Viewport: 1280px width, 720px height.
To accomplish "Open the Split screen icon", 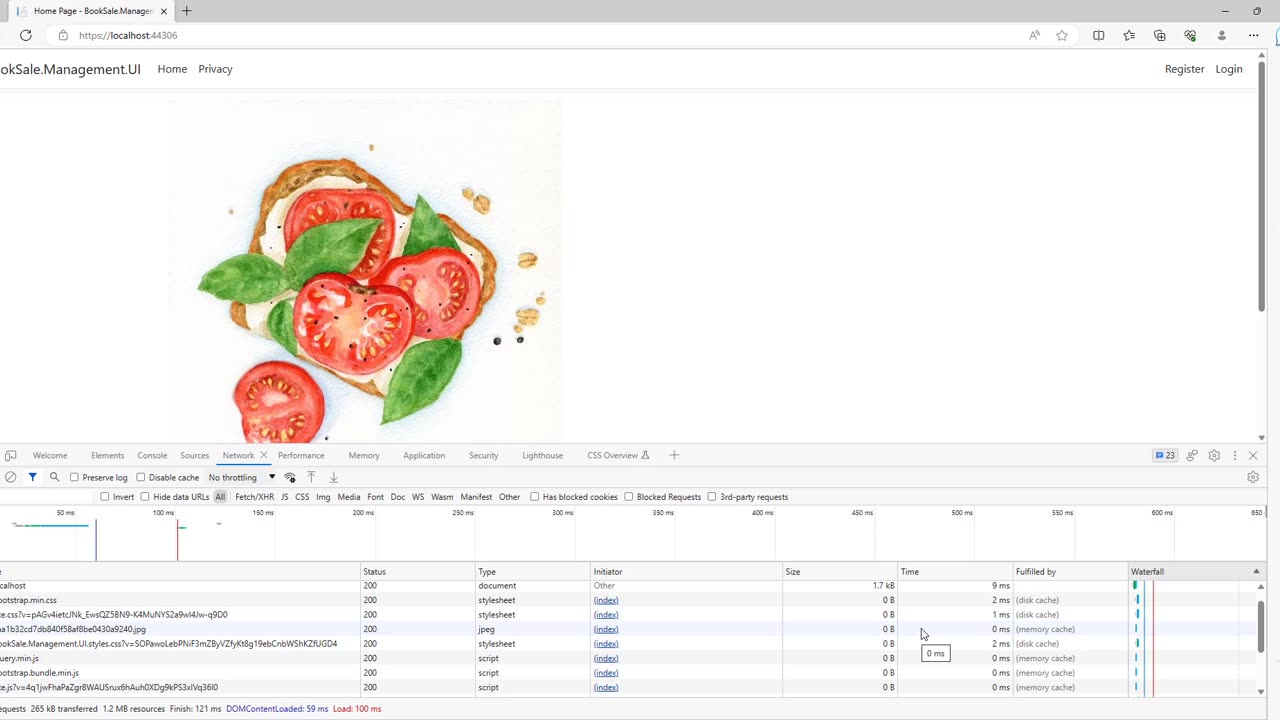I will tap(1098, 35).
